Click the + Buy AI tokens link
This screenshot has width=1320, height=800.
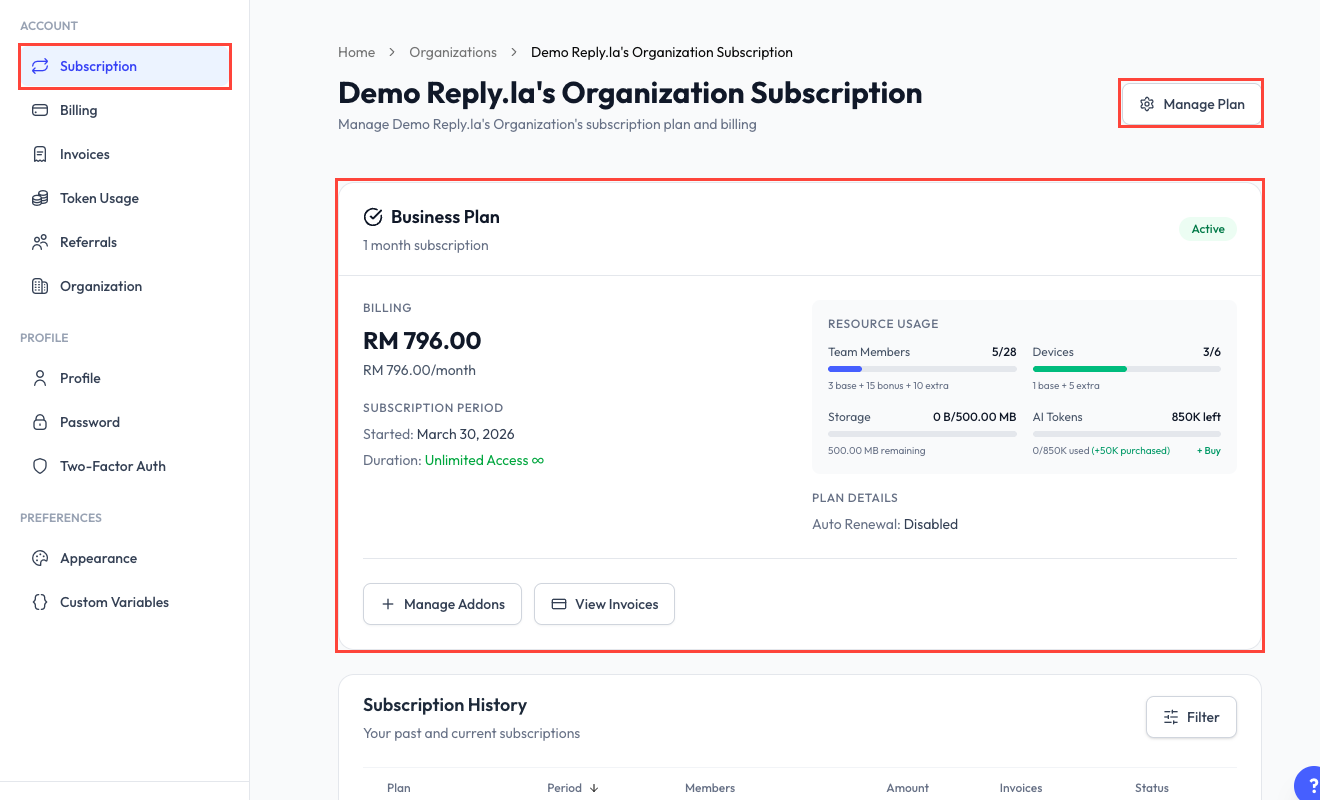(x=1209, y=451)
